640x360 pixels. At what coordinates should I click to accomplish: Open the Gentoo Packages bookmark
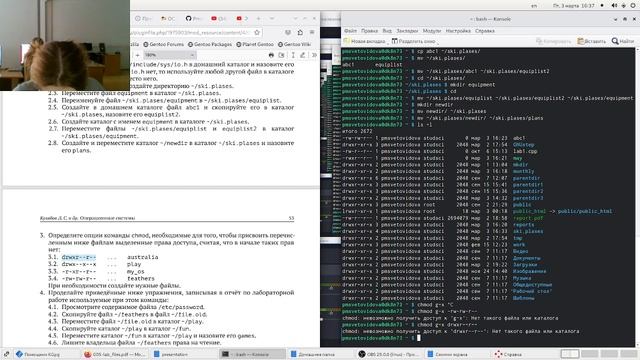pos(210,44)
